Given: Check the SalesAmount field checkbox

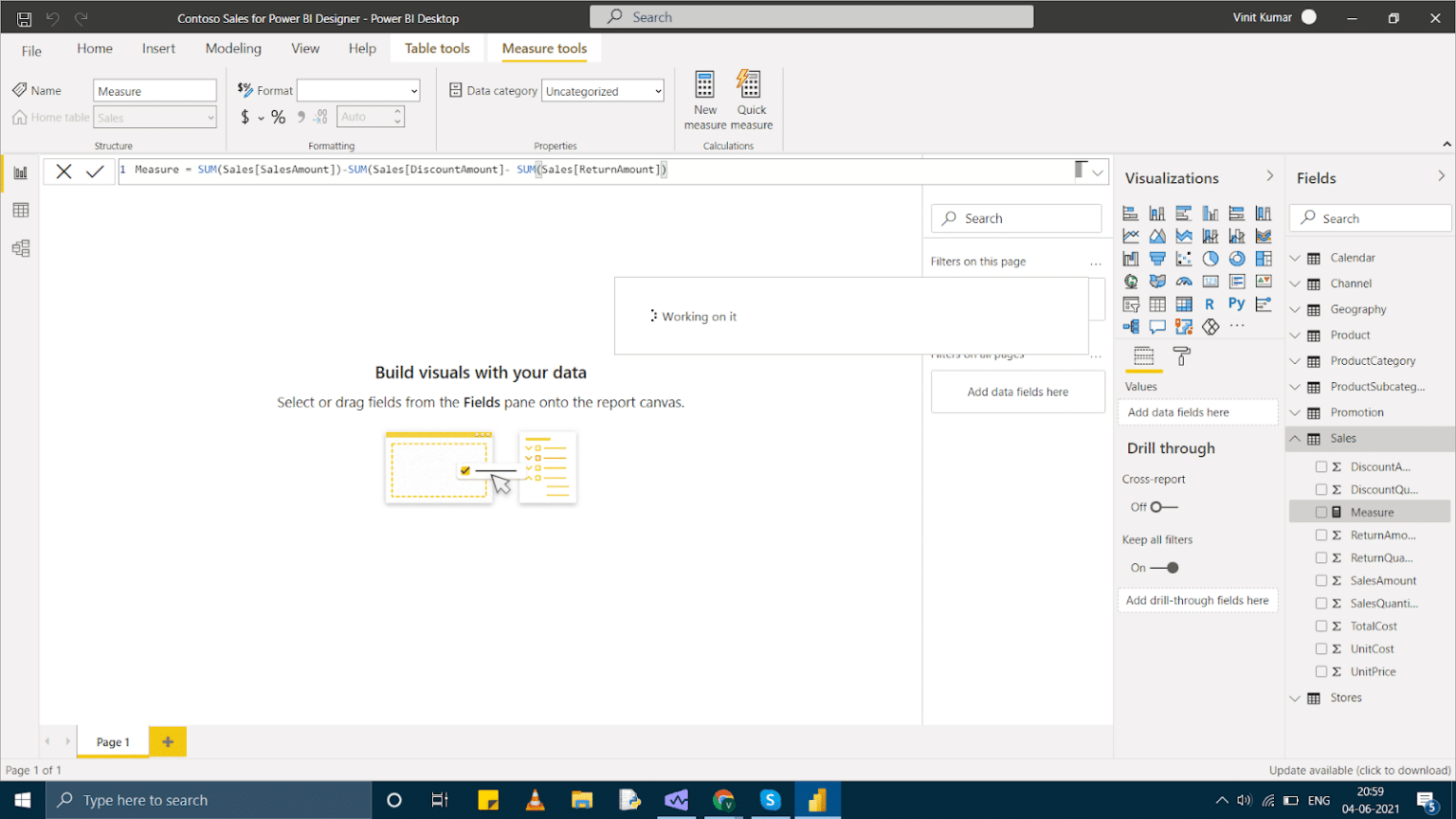Looking at the screenshot, I should (1323, 580).
